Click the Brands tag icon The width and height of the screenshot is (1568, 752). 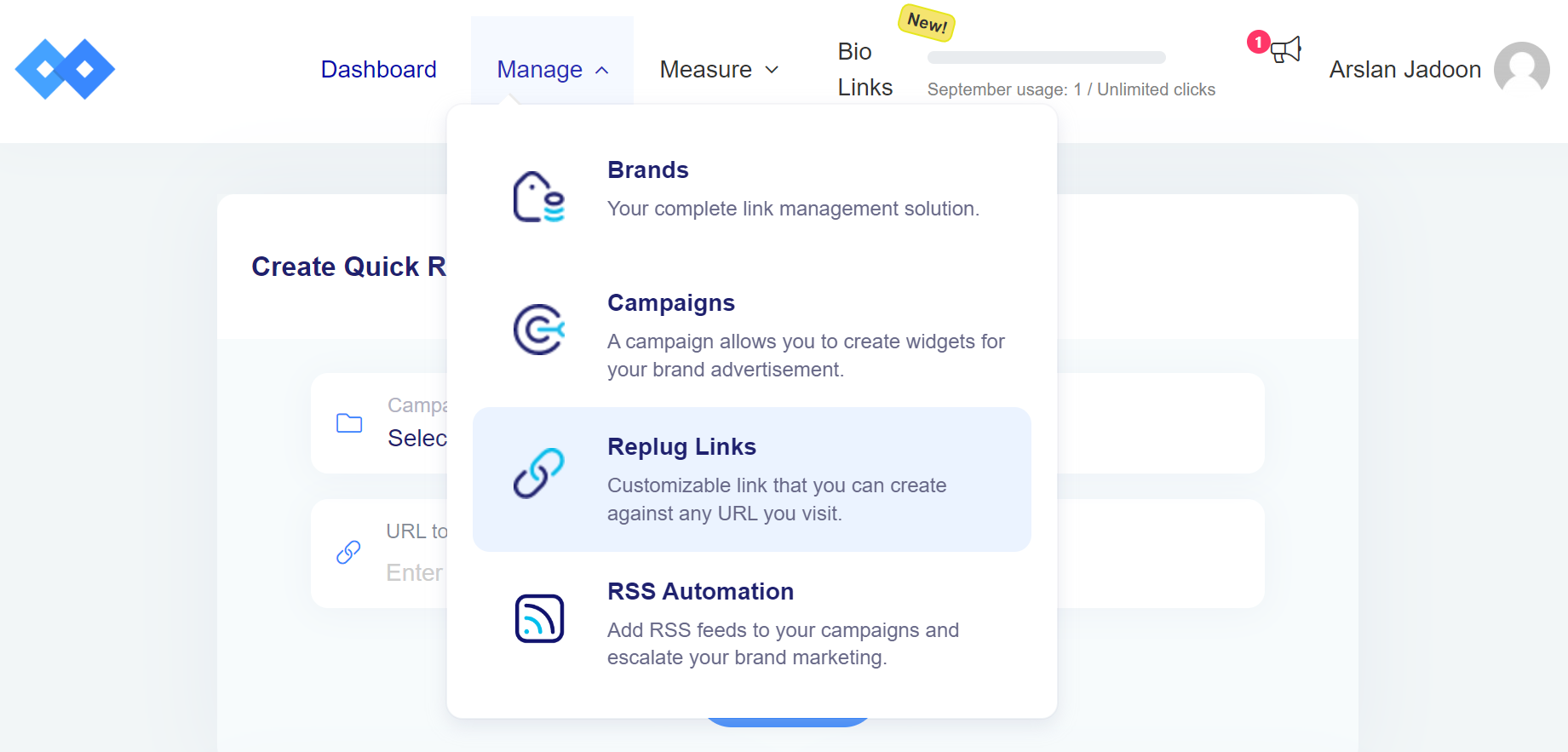pyautogui.click(x=539, y=197)
